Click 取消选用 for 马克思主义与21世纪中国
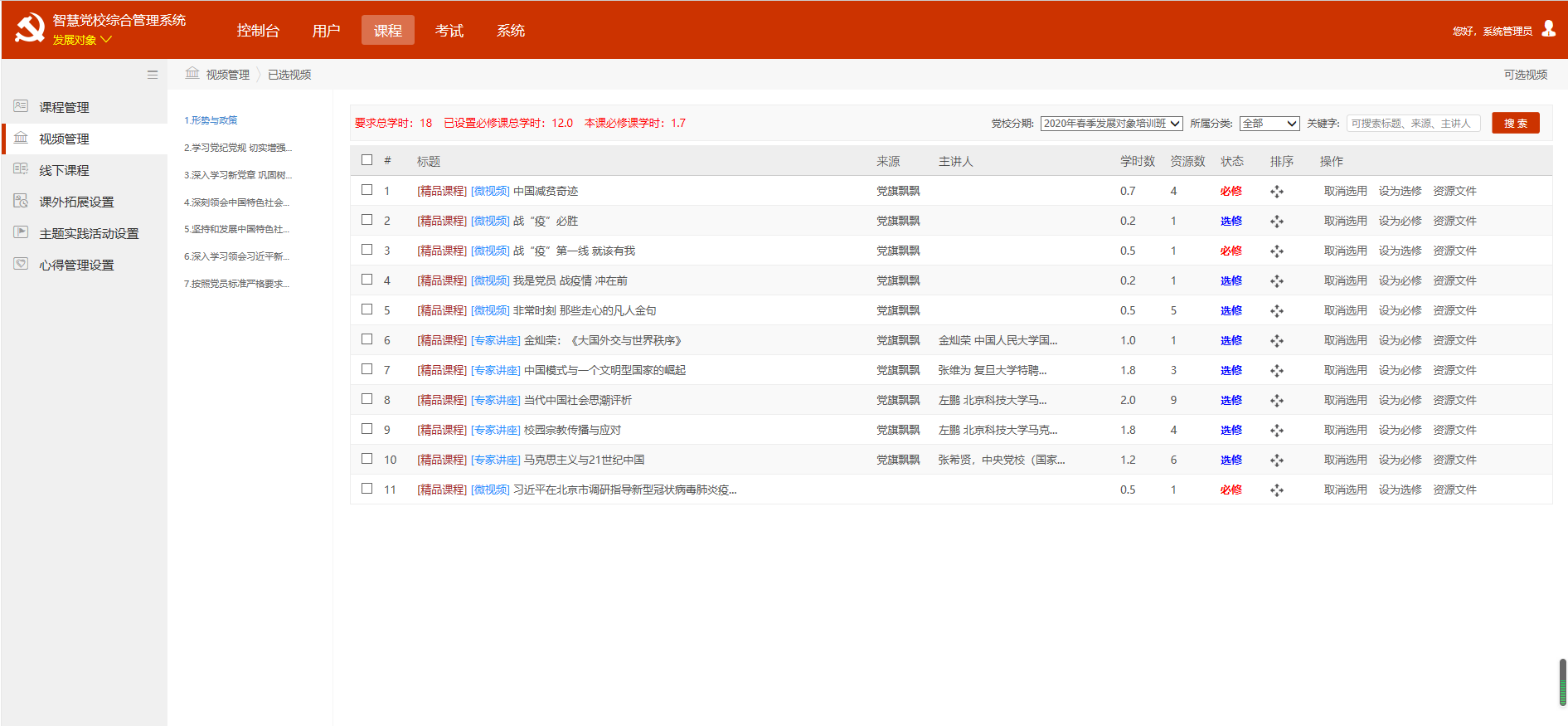The width and height of the screenshot is (1568, 726). [1345, 460]
